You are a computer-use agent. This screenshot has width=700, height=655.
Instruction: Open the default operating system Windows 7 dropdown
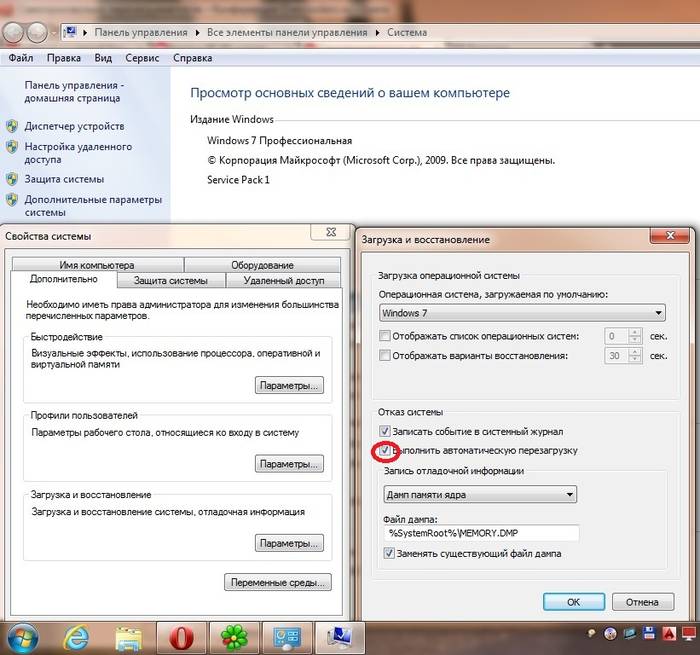(522, 313)
